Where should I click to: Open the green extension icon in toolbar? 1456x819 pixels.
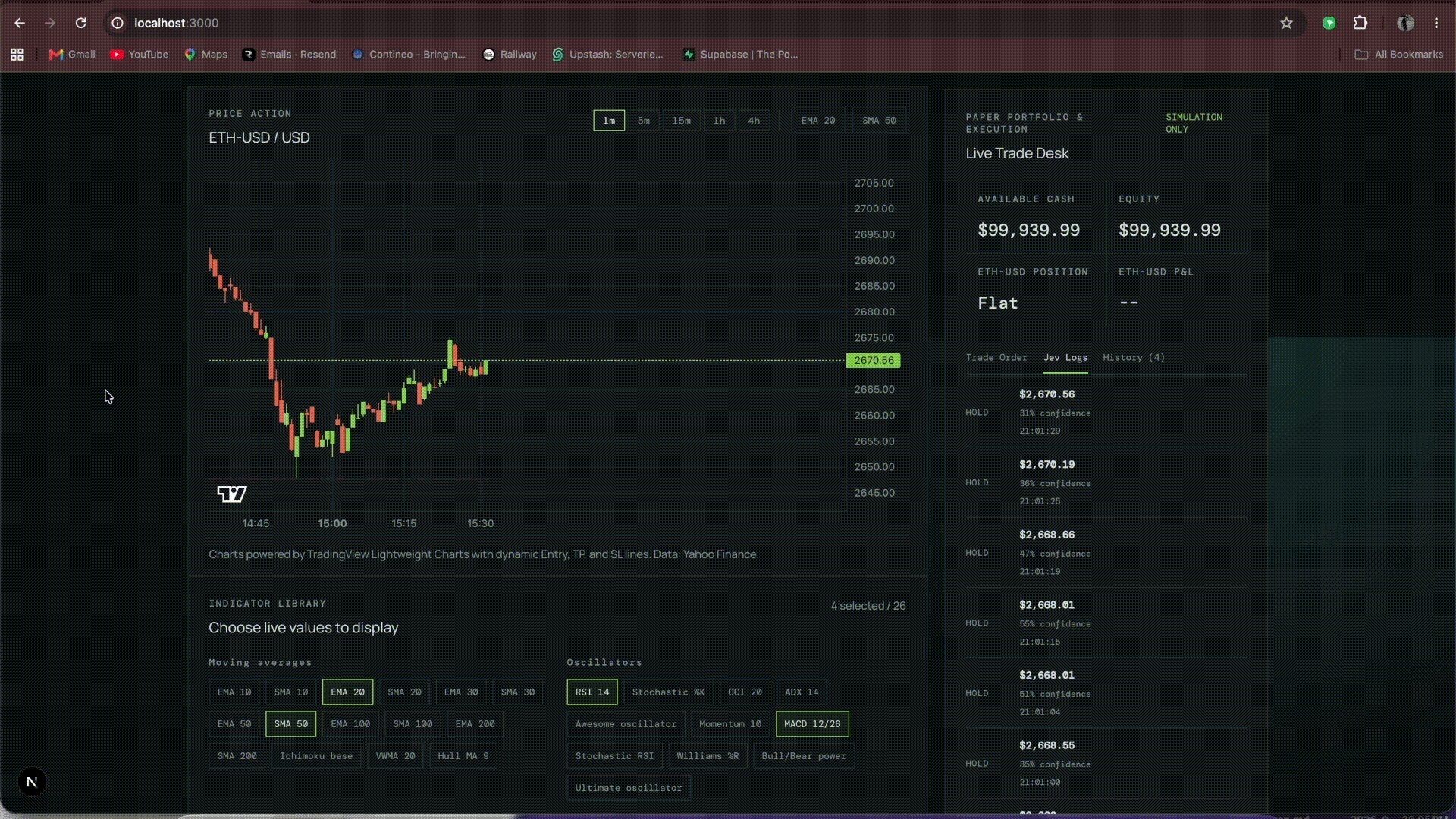pyautogui.click(x=1329, y=23)
